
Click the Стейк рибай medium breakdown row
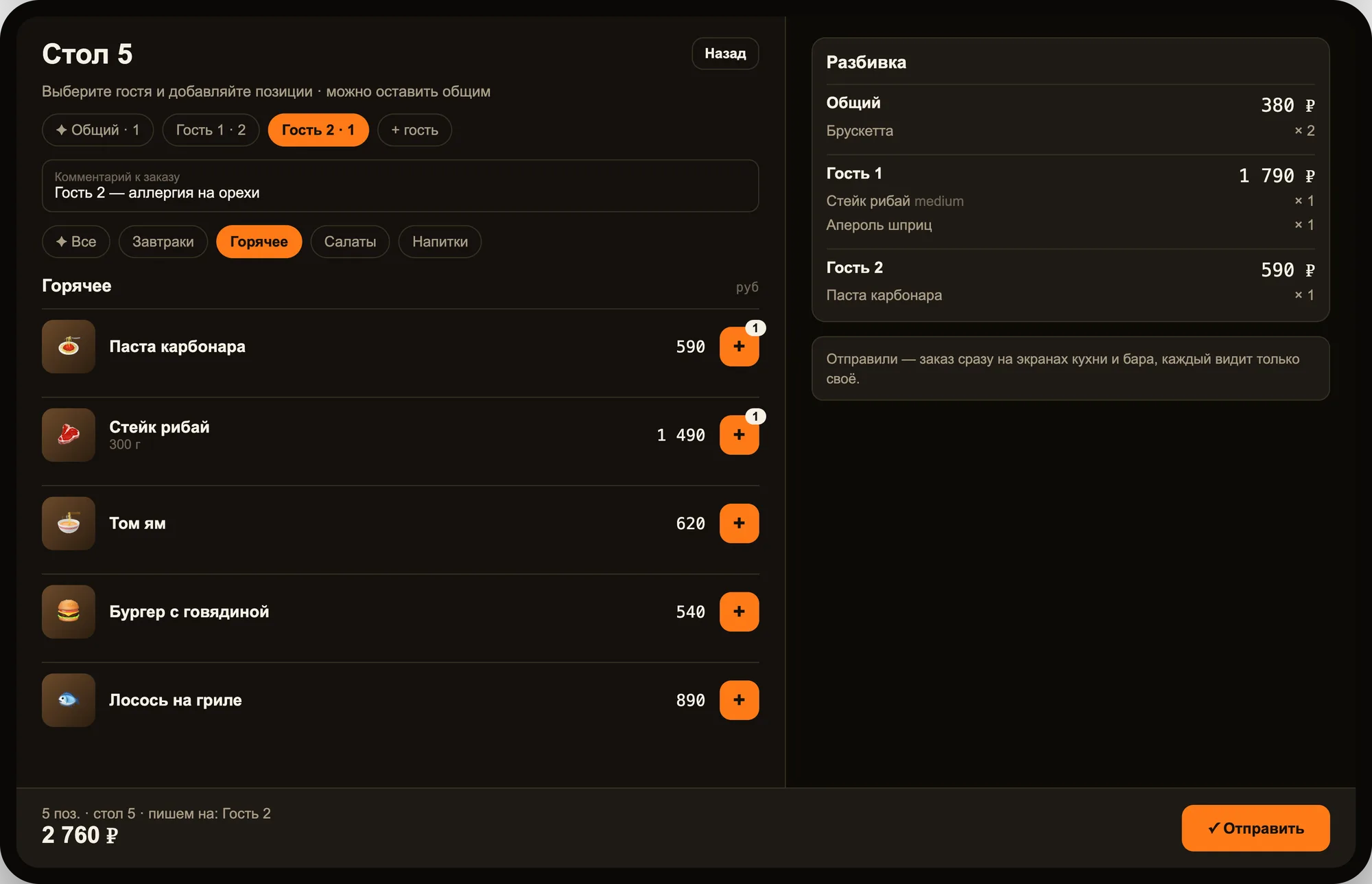point(1070,201)
